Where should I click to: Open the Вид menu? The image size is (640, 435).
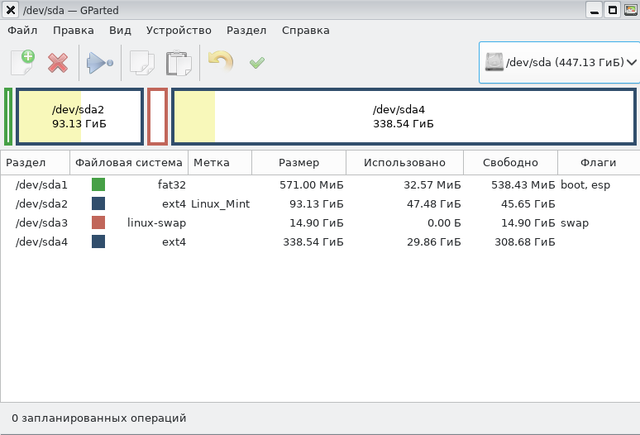120,31
